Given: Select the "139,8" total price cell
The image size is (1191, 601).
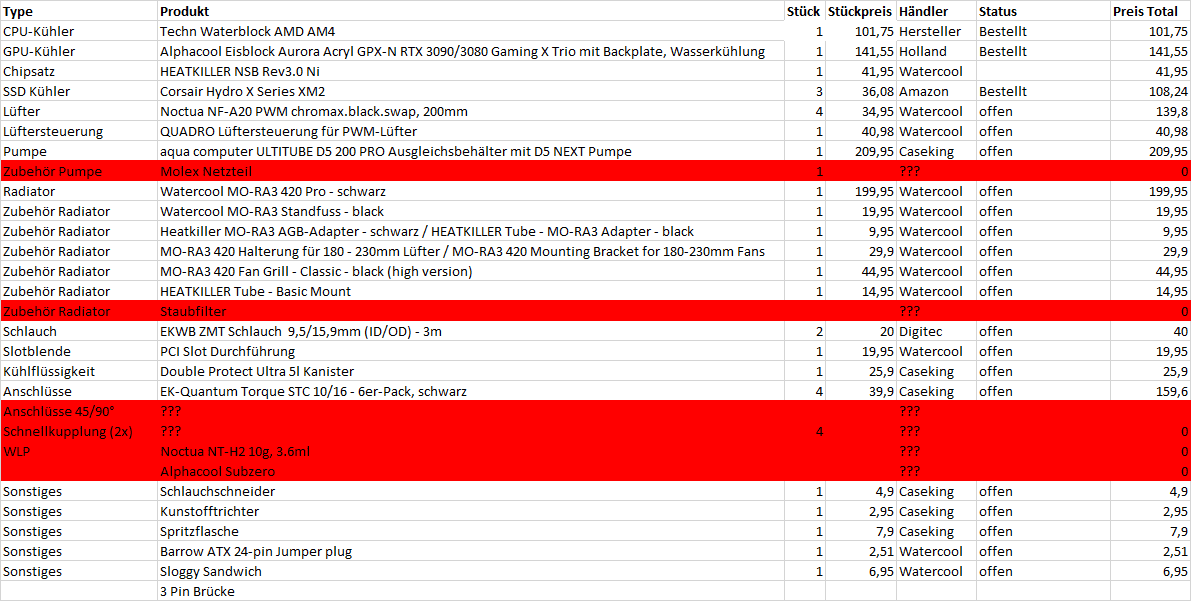Looking at the screenshot, I should click(x=1150, y=112).
